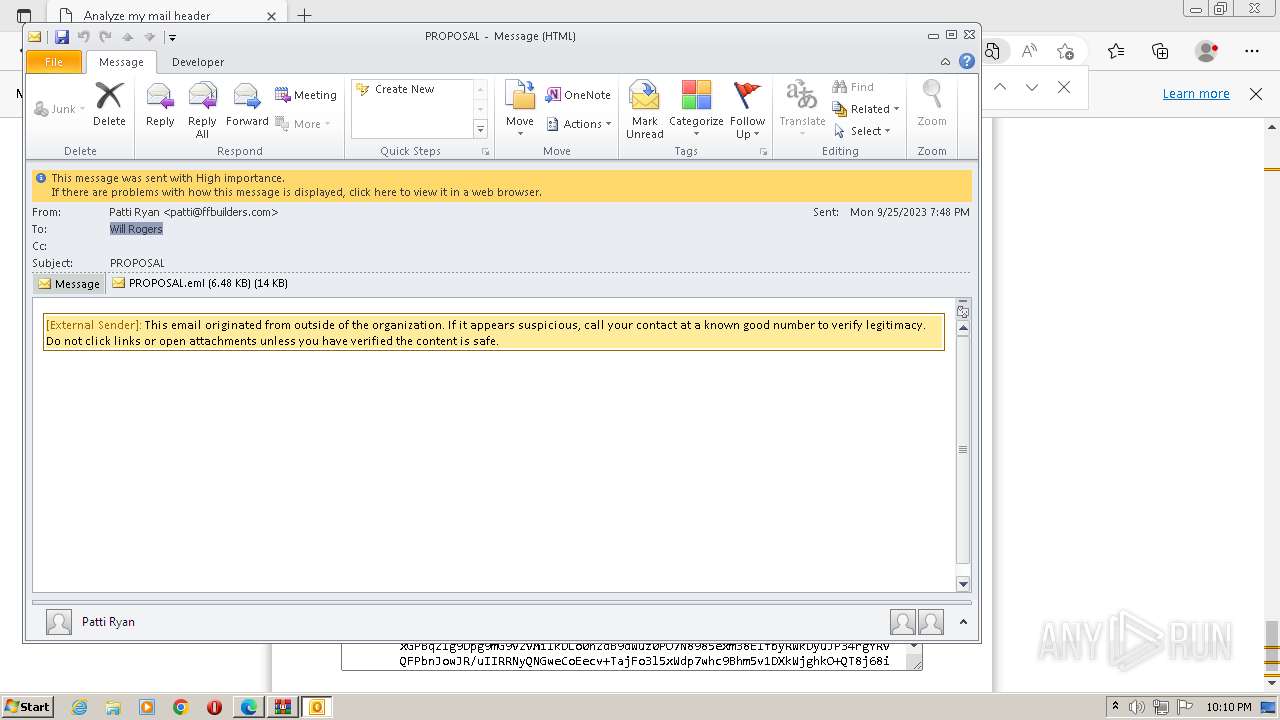
Task: Open the Follow Up flag menu
Action: tap(747, 110)
